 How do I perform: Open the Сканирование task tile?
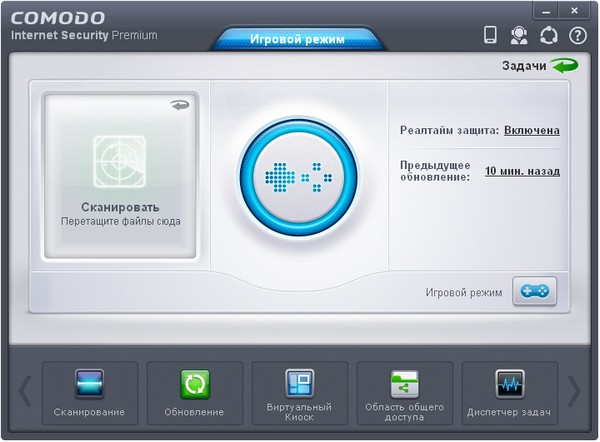[90, 393]
